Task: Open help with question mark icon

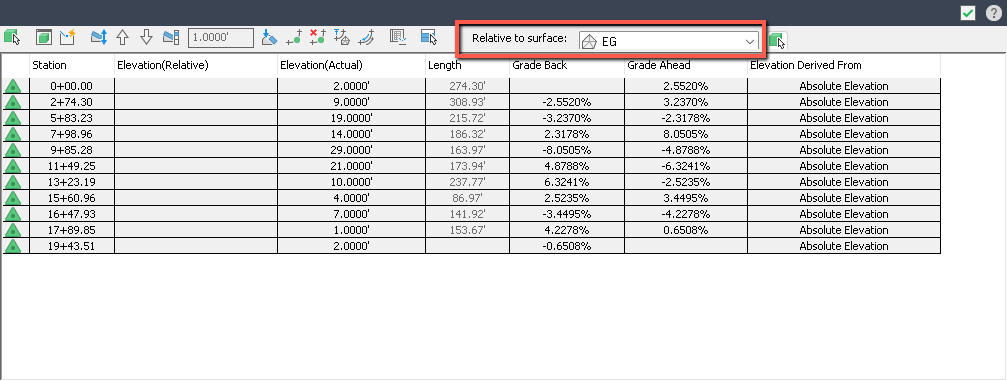Action: pos(993,13)
